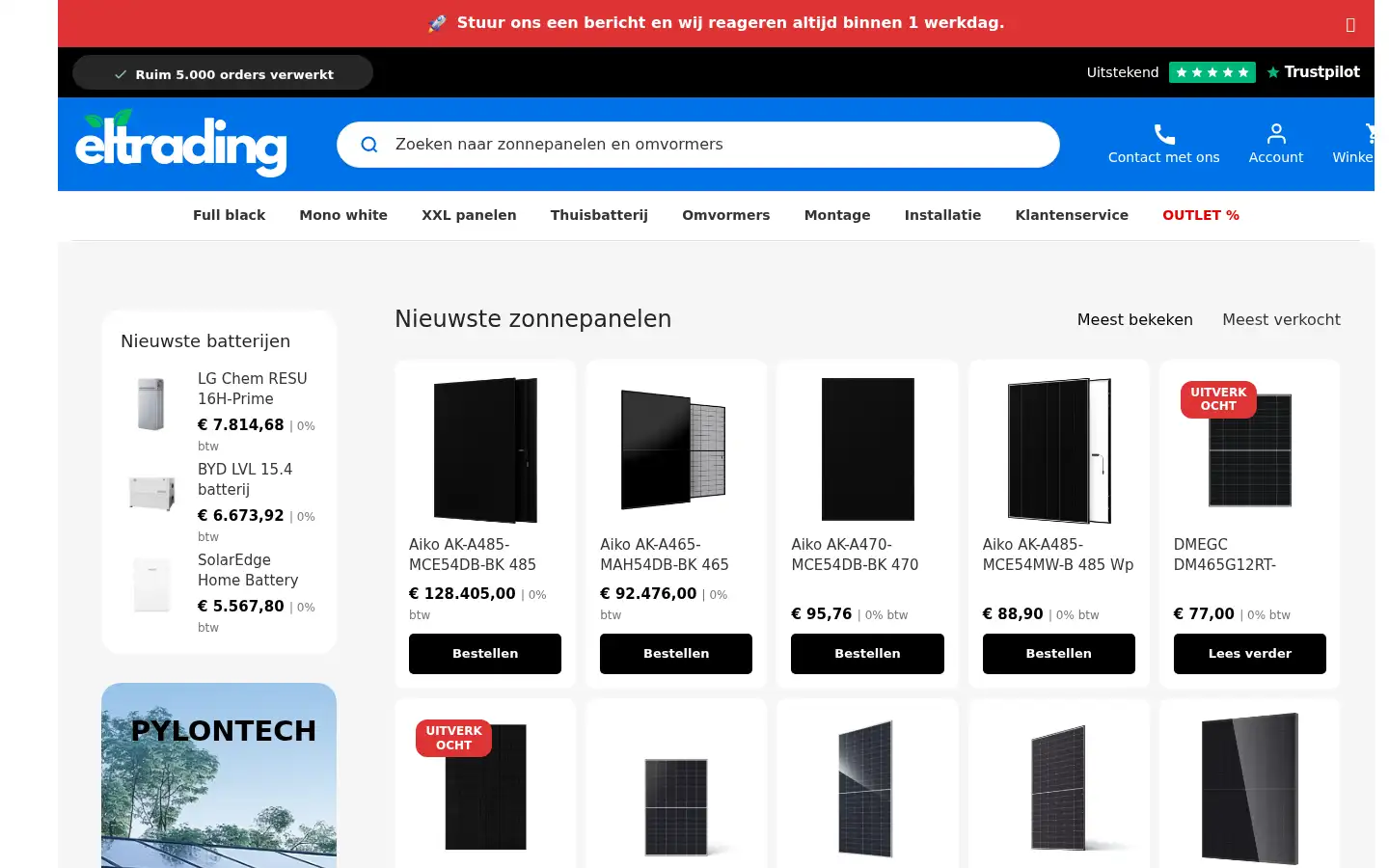Click the Account person icon

pyautogui.click(x=1276, y=134)
